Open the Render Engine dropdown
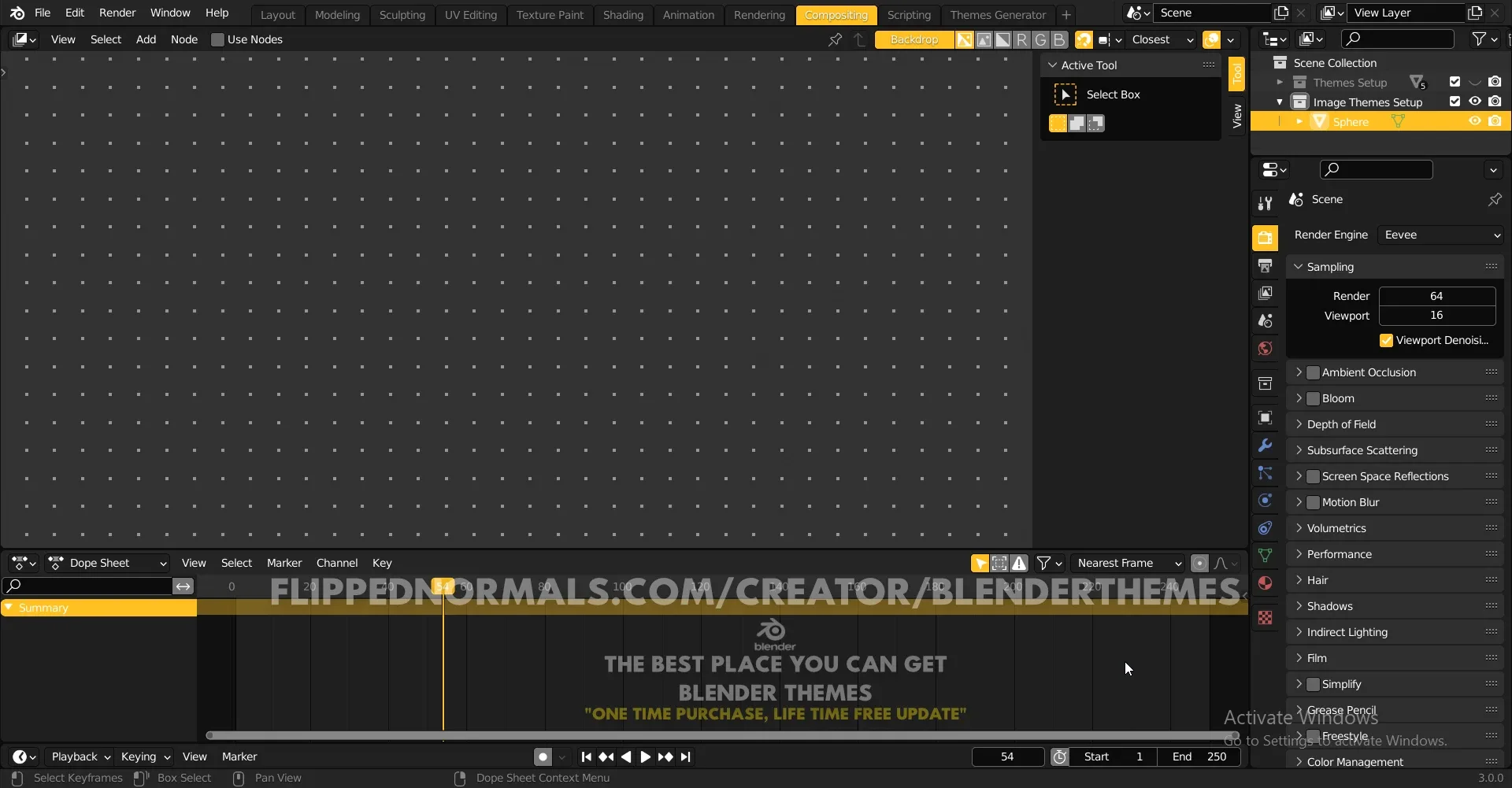Image resolution: width=1512 pixels, height=788 pixels. click(1440, 234)
